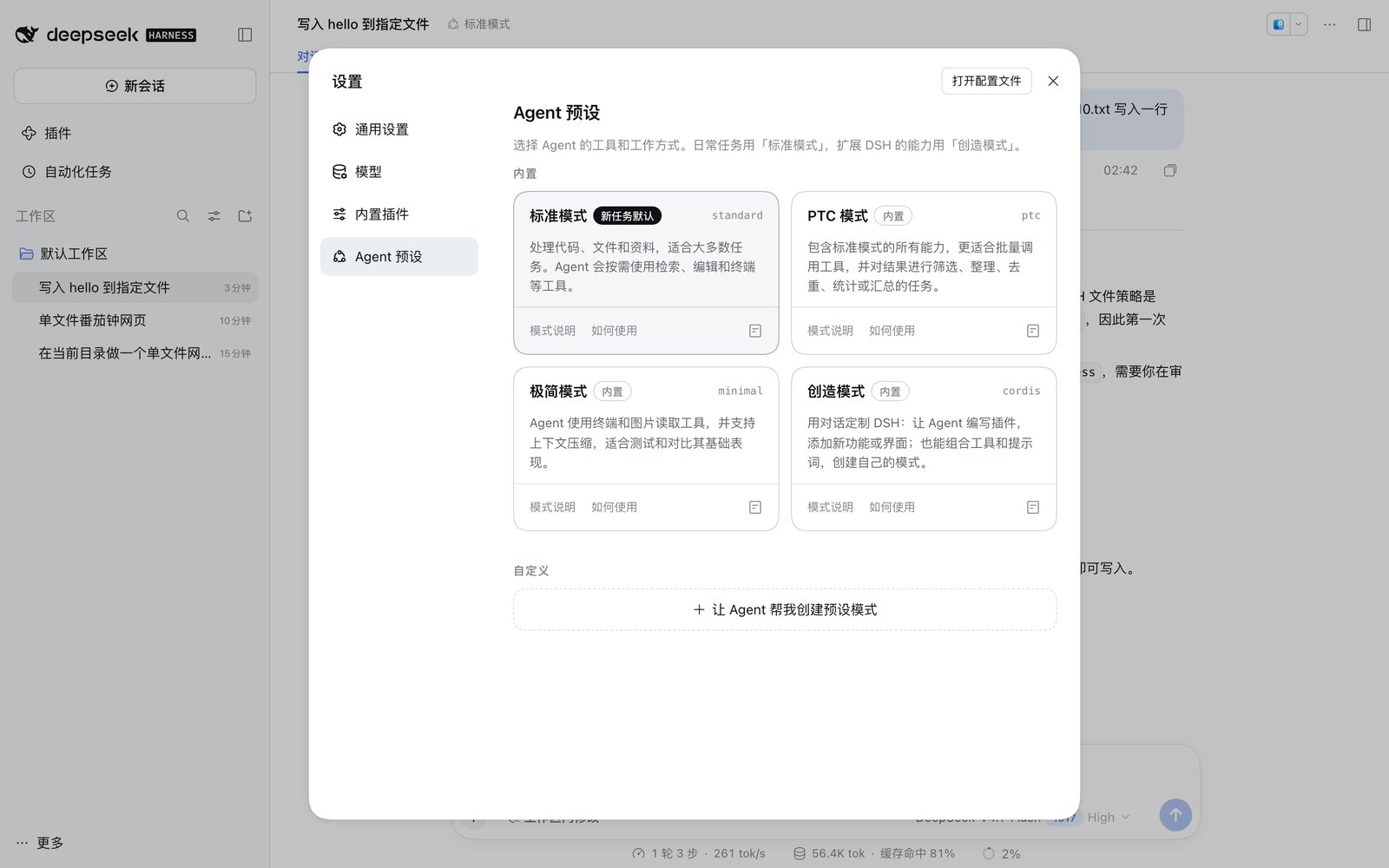The height and width of the screenshot is (868, 1389).
Task: Go to 内置插件 settings section
Action: (x=398, y=214)
